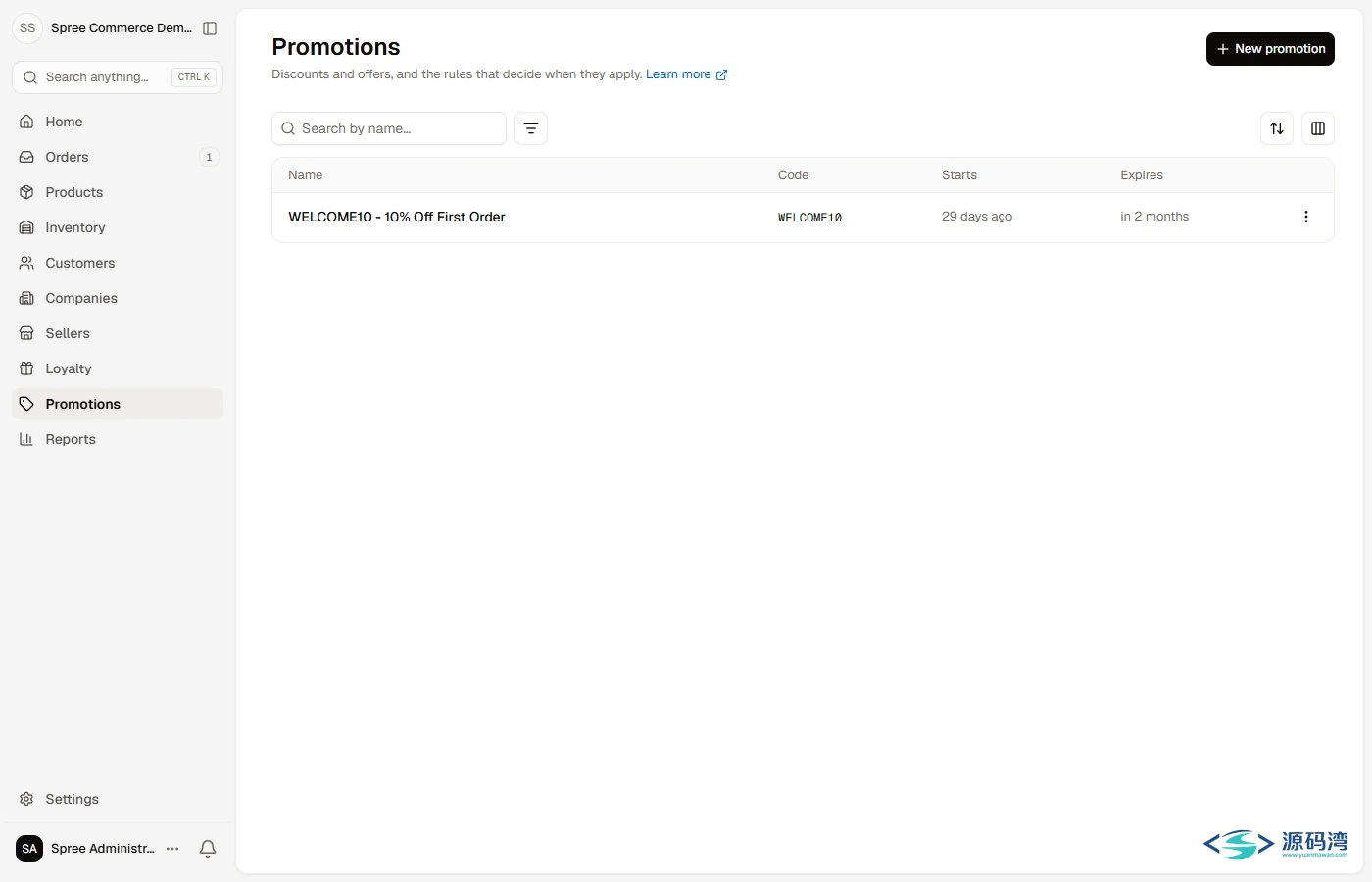Click the Inventory icon in sidebar
Image resolution: width=1372 pixels, height=882 pixels.
click(26, 227)
